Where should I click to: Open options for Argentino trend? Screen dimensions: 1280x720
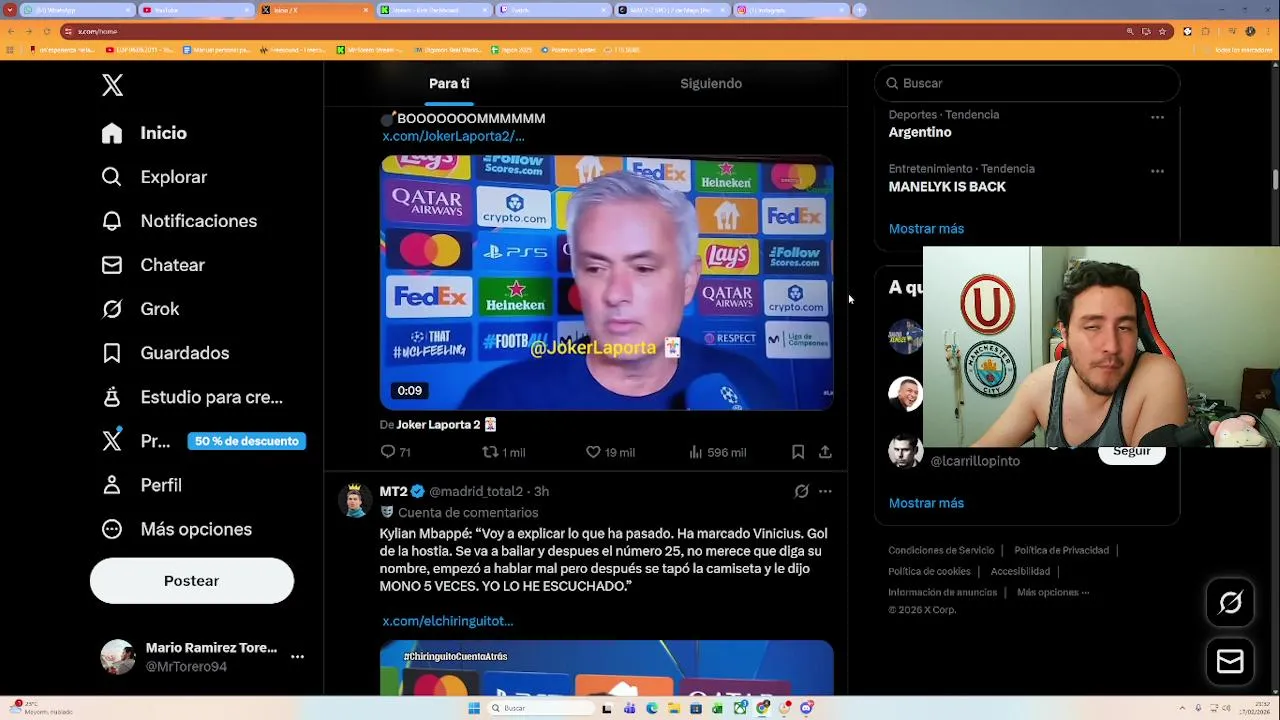1157,117
